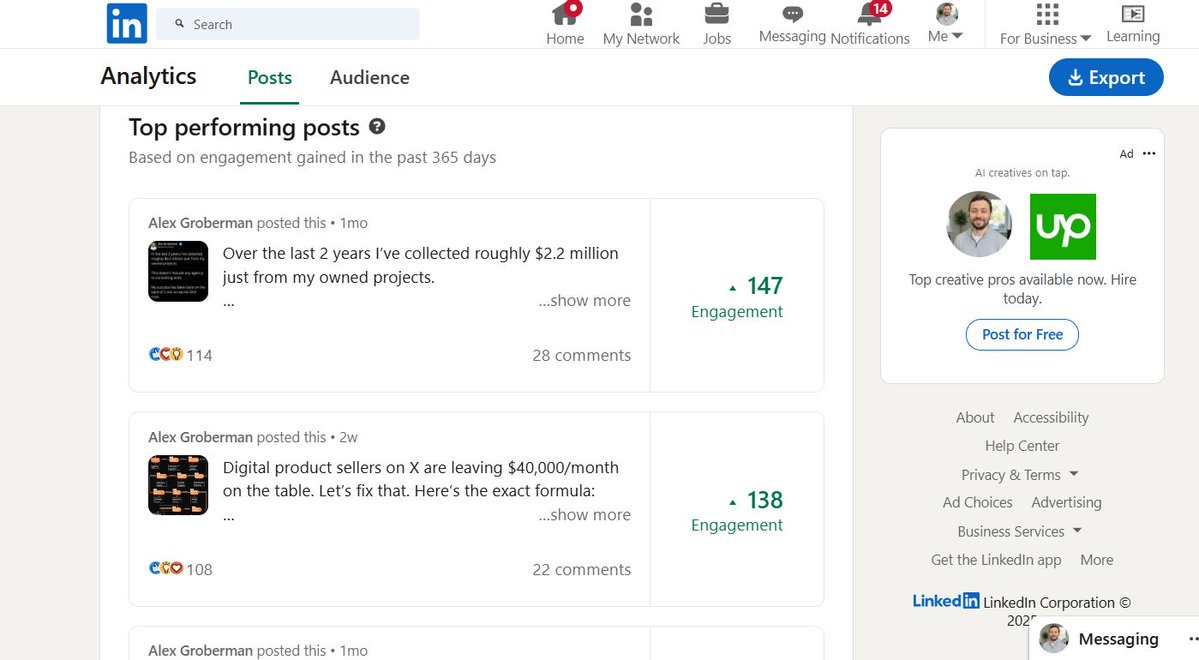The image size is (1199, 660).
Task: Click Post for Free in the ad
Action: [x=1021, y=335]
